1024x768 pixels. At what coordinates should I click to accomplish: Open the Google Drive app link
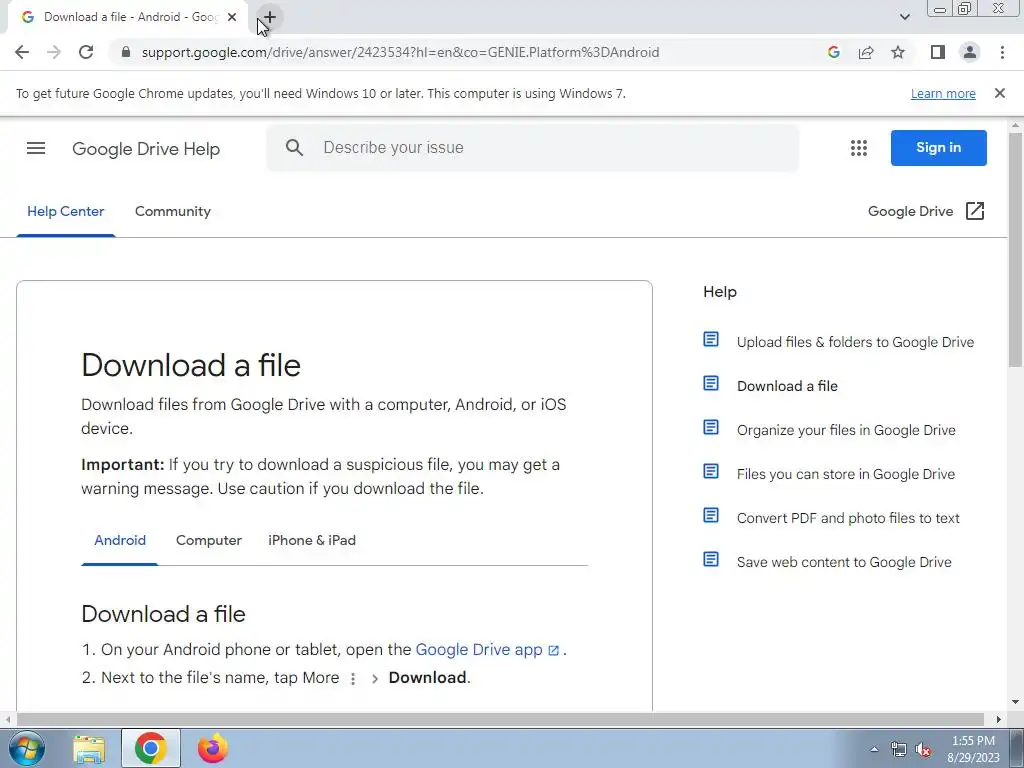coord(479,650)
